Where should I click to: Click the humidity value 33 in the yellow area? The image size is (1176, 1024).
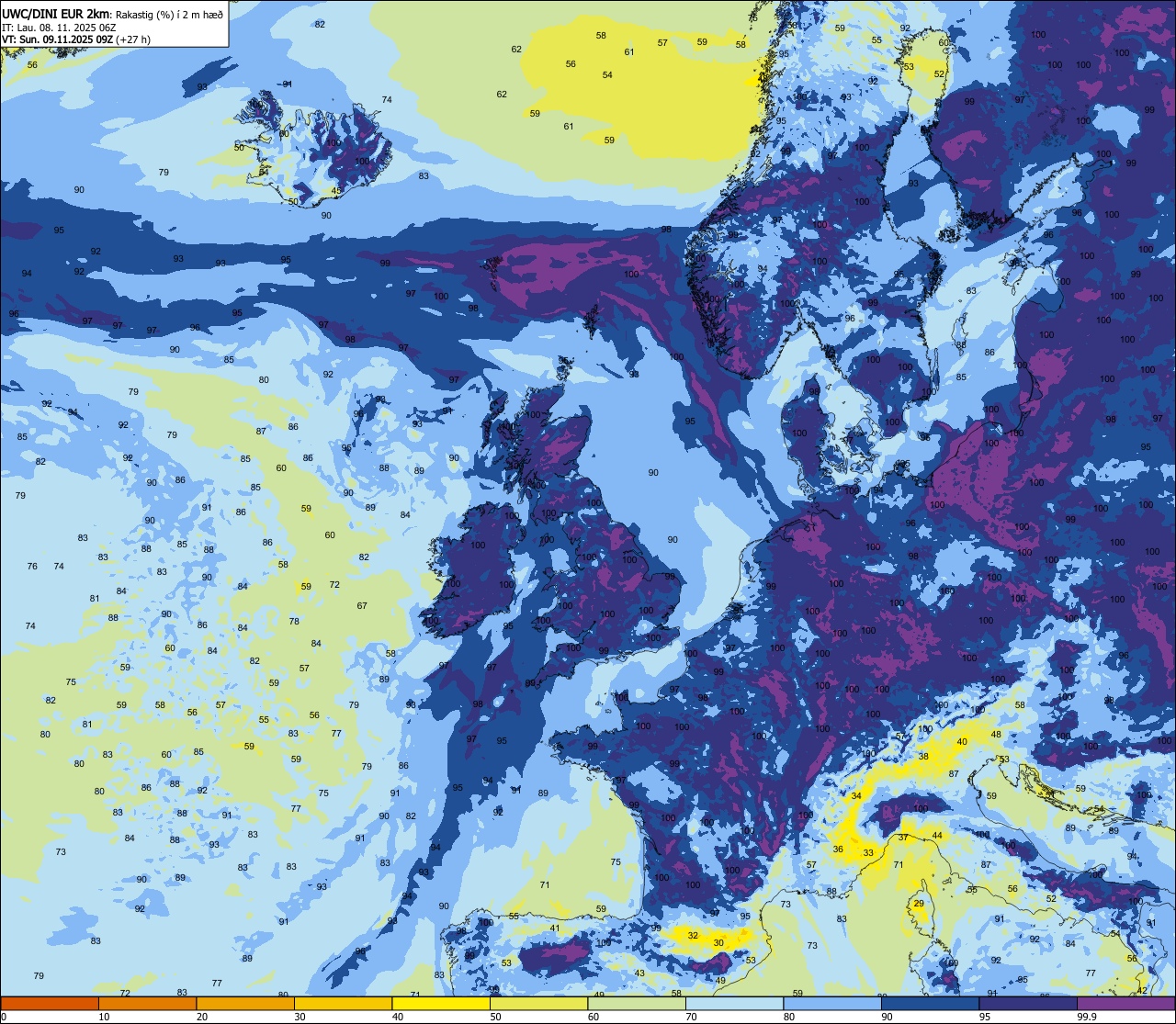tap(868, 853)
